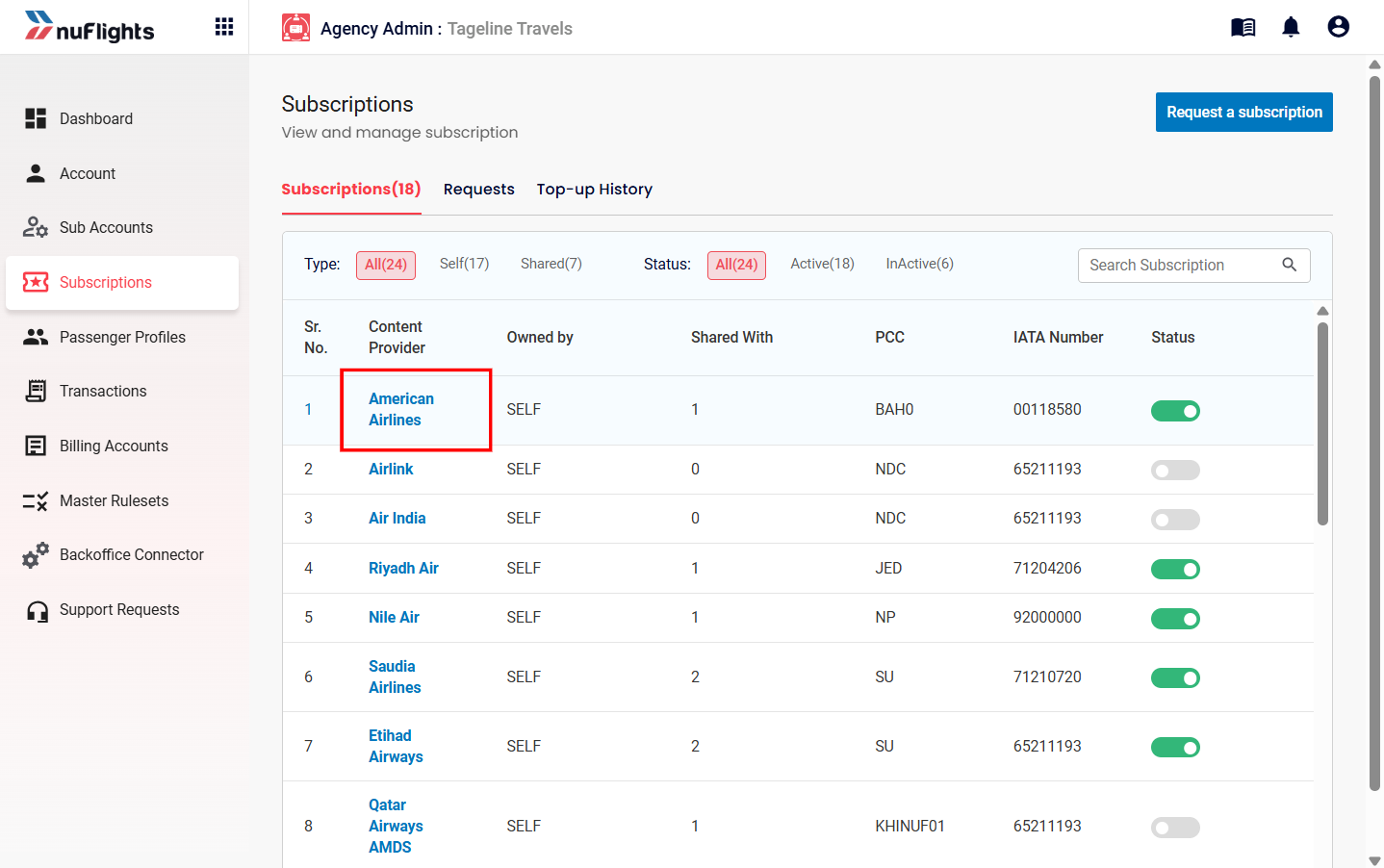Disable the Etihad Airways subscription toggle
This screenshot has width=1384, height=868.
click(1175, 748)
